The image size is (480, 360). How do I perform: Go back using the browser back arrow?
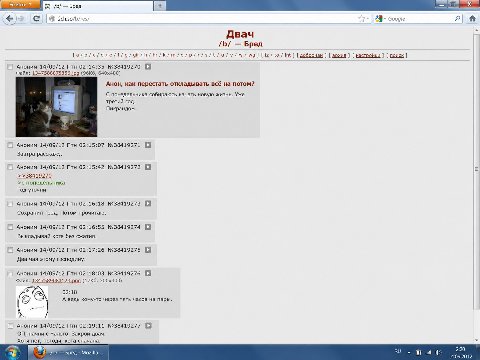click(x=10, y=19)
